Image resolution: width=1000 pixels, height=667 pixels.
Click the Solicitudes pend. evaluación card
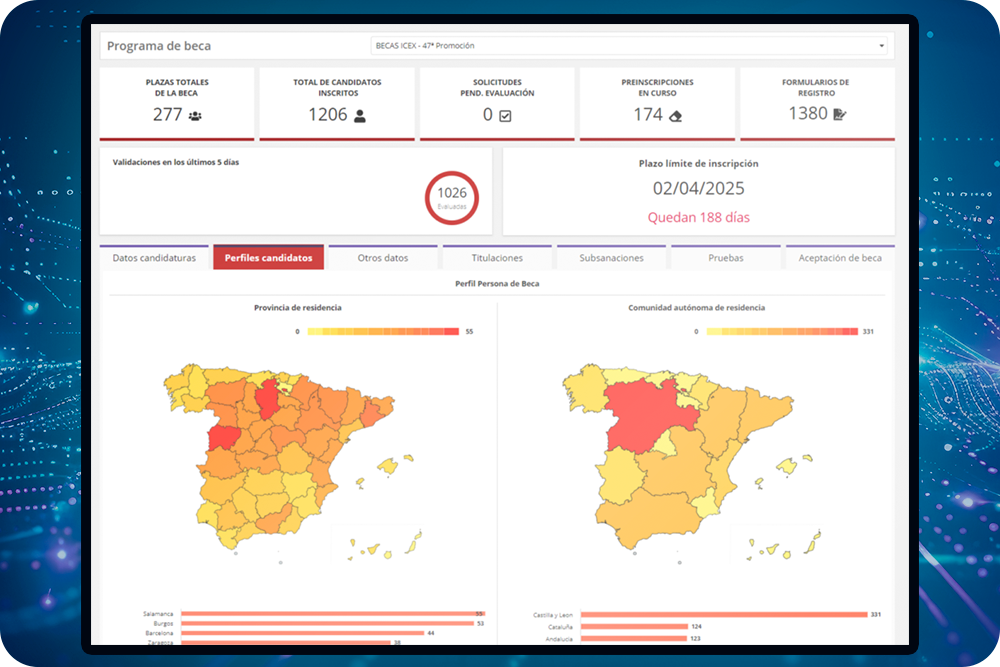[497, 103]
